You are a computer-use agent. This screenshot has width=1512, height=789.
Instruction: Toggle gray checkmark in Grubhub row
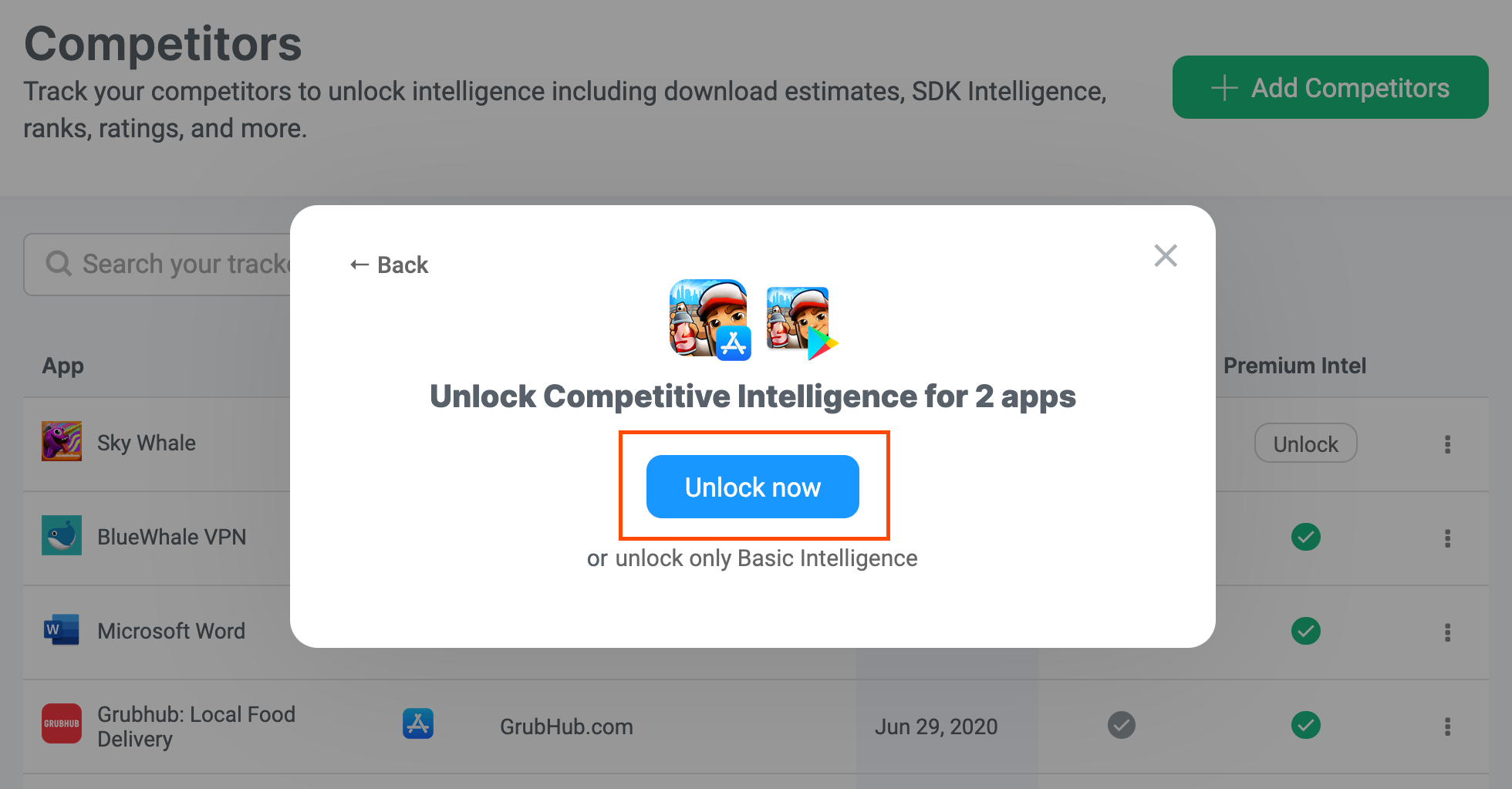pos(1122,725)
